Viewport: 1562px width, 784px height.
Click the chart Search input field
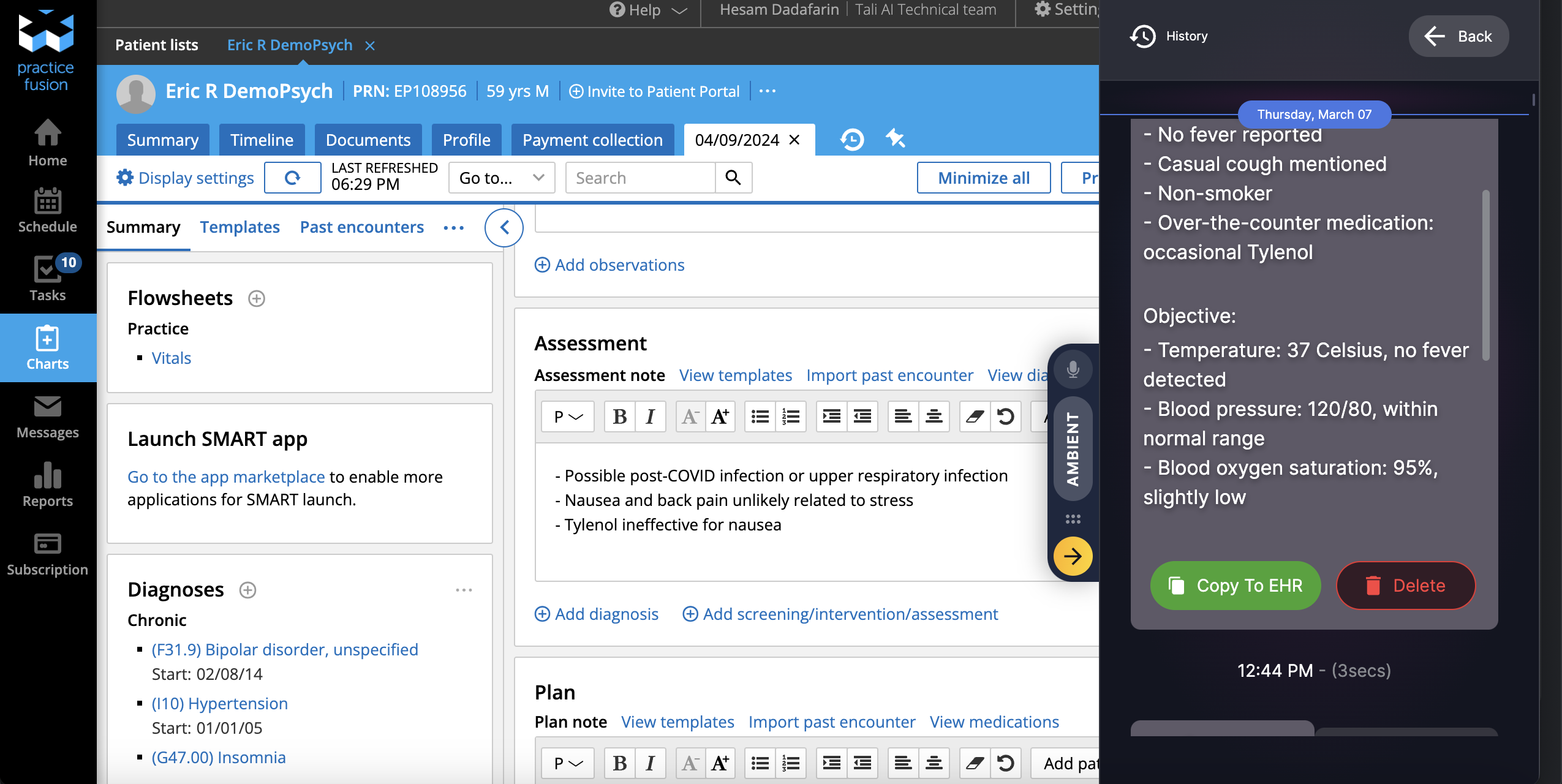640,178
